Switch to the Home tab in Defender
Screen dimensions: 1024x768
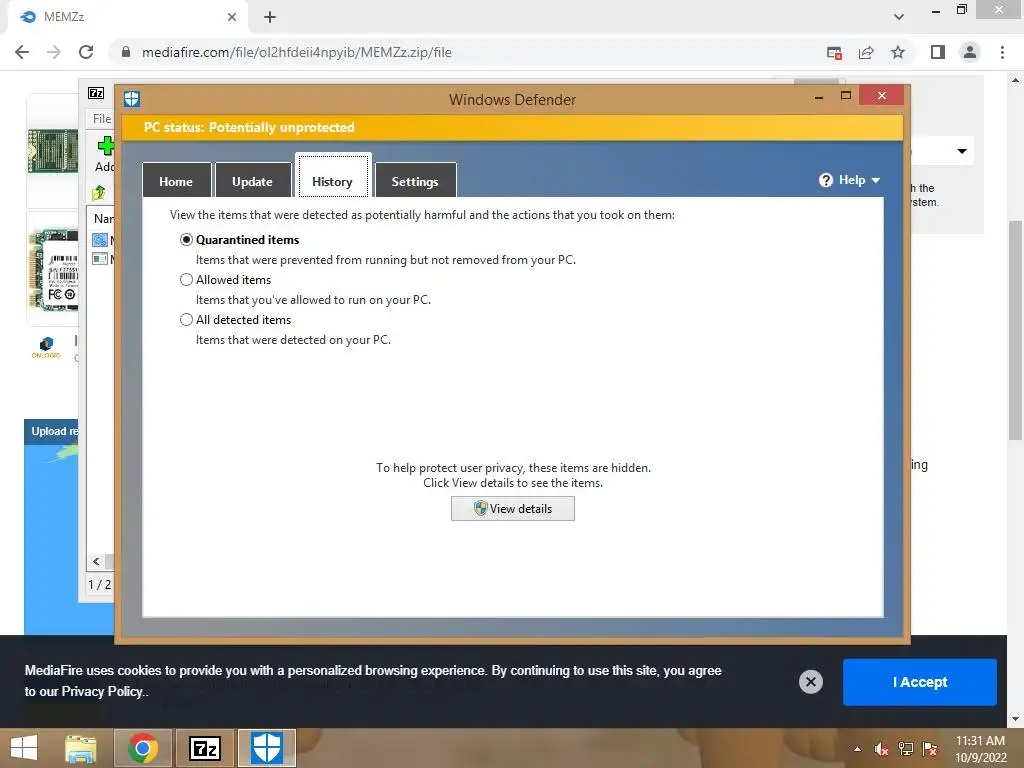click(x=176, y=181)
